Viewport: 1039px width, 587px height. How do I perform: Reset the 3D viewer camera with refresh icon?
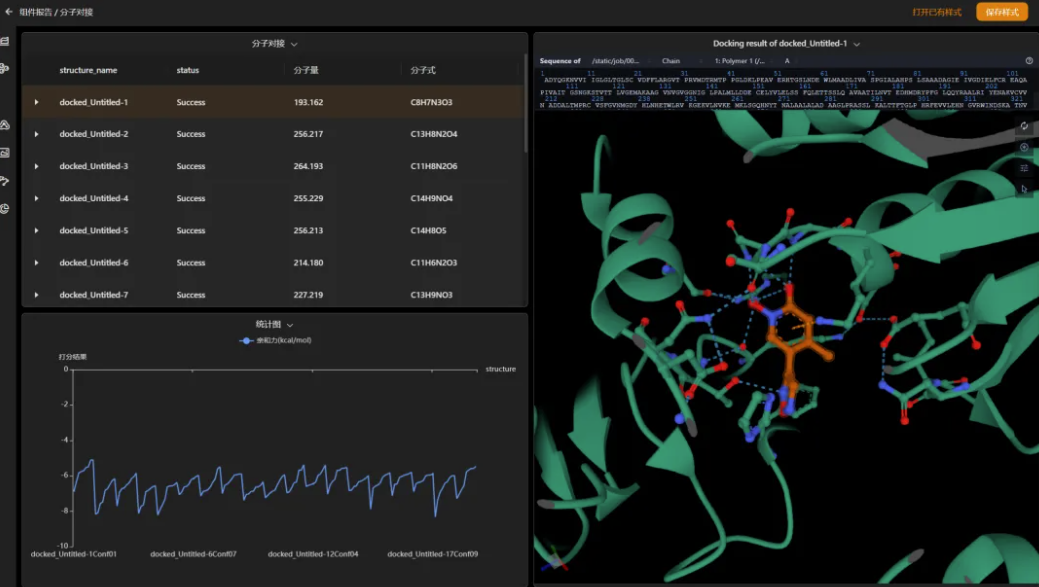tap(1024, 126)
